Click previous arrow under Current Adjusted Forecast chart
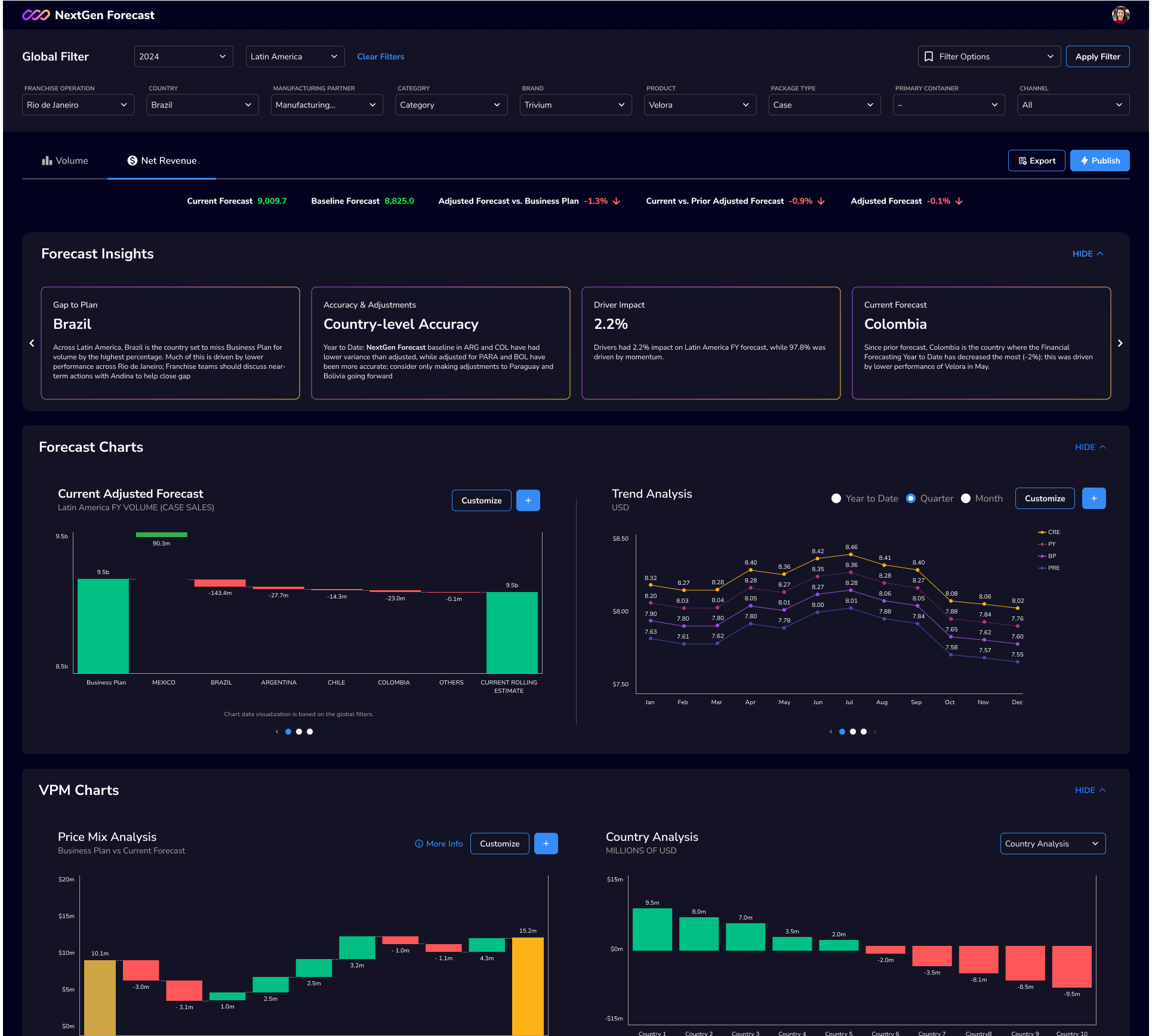 click(277, 732)
